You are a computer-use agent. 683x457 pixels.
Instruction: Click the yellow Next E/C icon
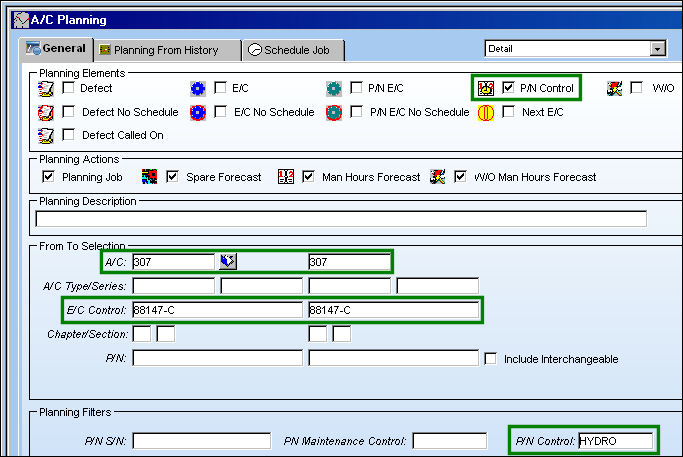486,113
